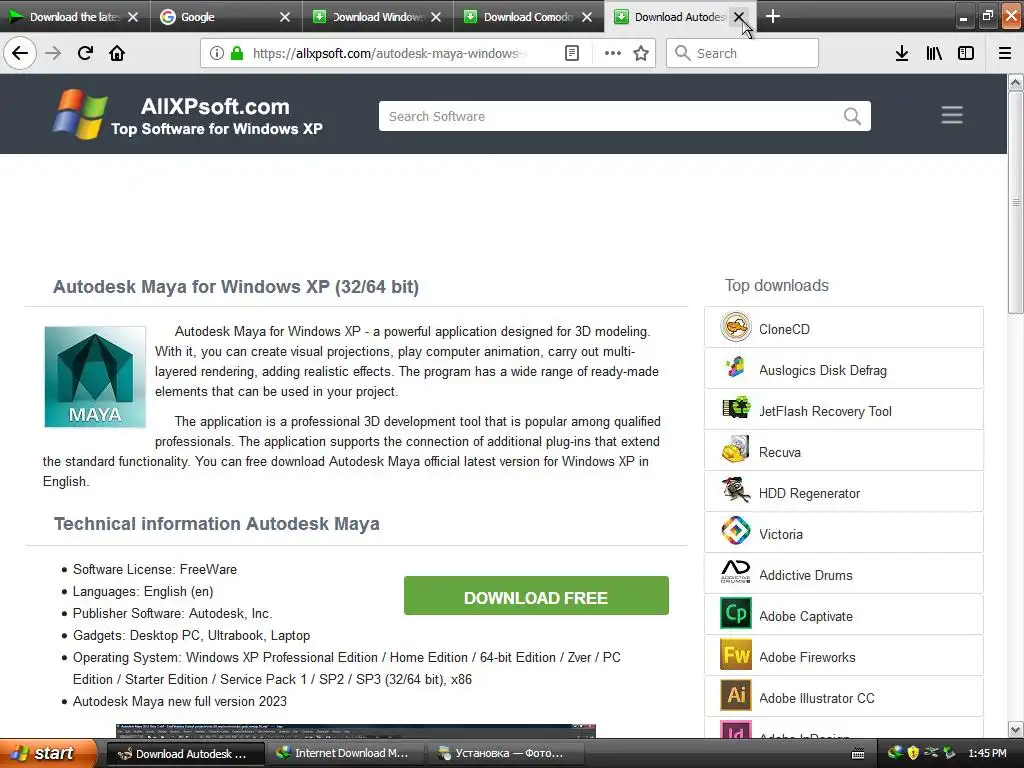This screenshot has height=768, width=1024.
Task: Click the JetFlash Recovery Tool icon
Action: (x=735, y=409)
